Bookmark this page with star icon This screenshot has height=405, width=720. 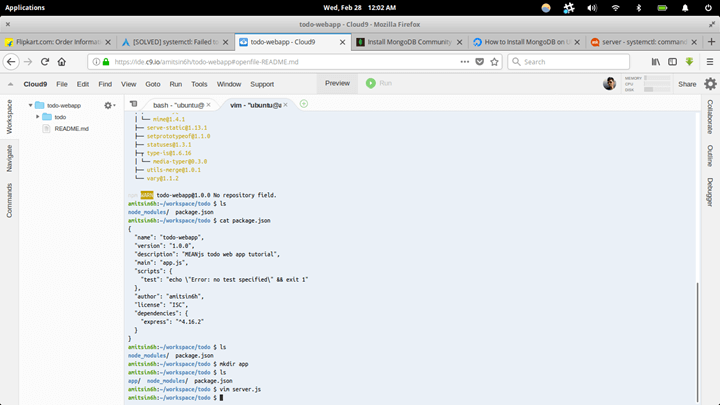click(x=494, y=62)
